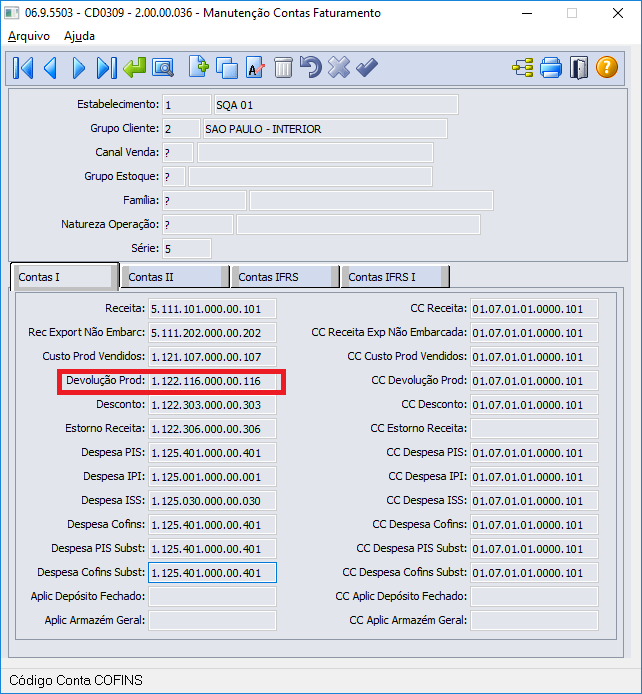Click the empty CC Aplic Depósito Fechado field

pos(534,596)
